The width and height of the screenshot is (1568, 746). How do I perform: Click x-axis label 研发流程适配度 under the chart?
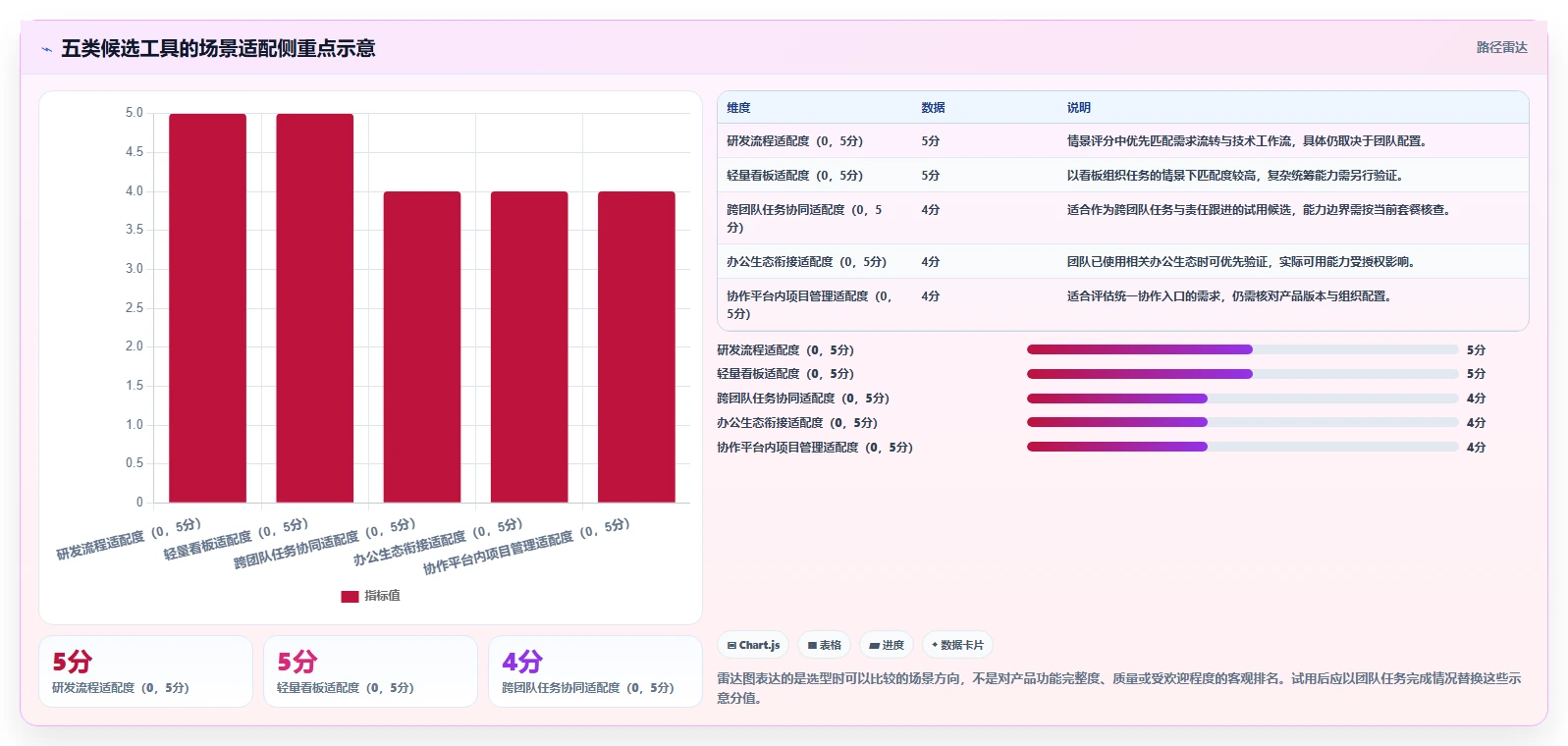pyautogui.click(x=129, y=539)
